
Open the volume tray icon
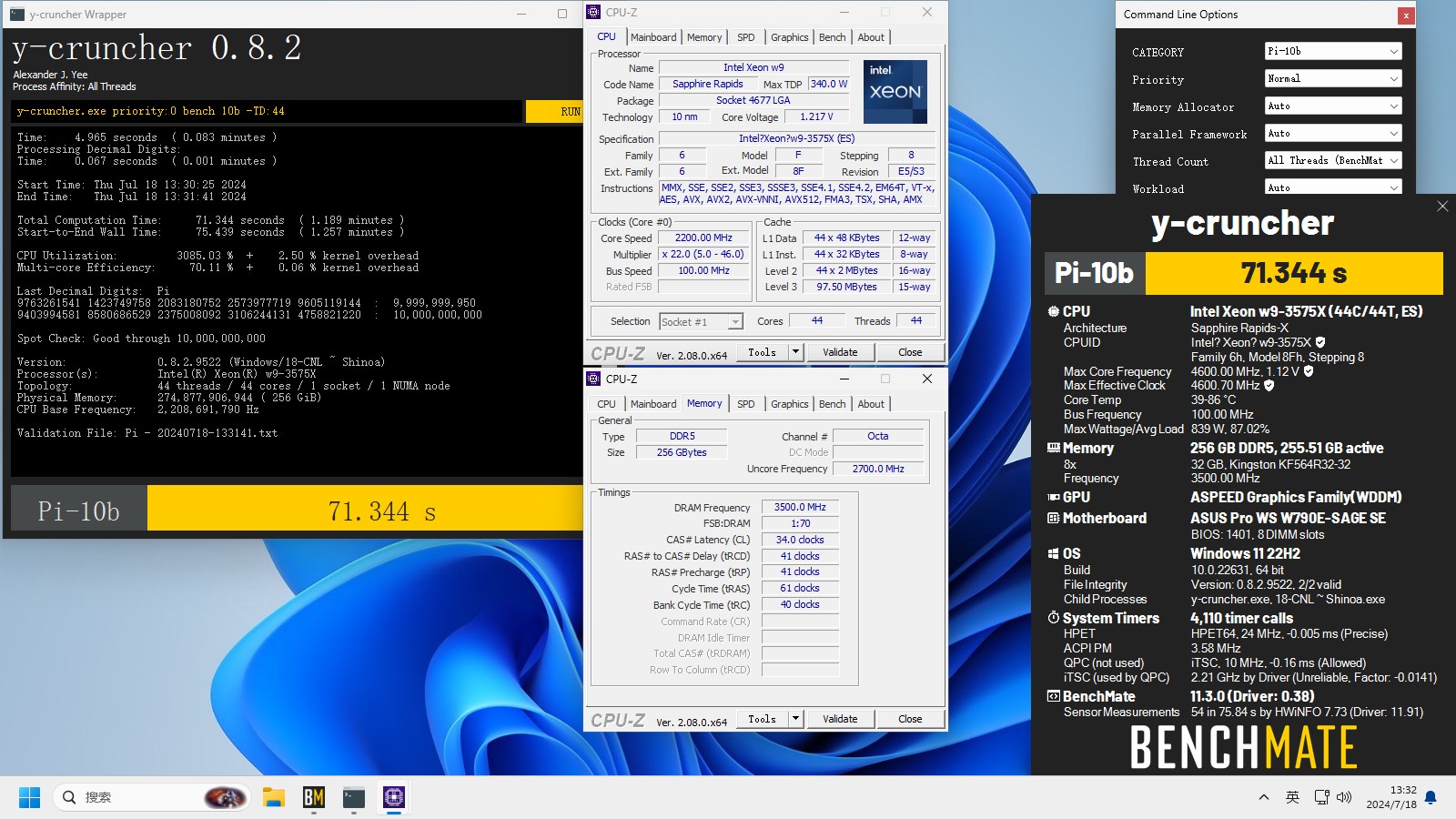click(1345, 797)
